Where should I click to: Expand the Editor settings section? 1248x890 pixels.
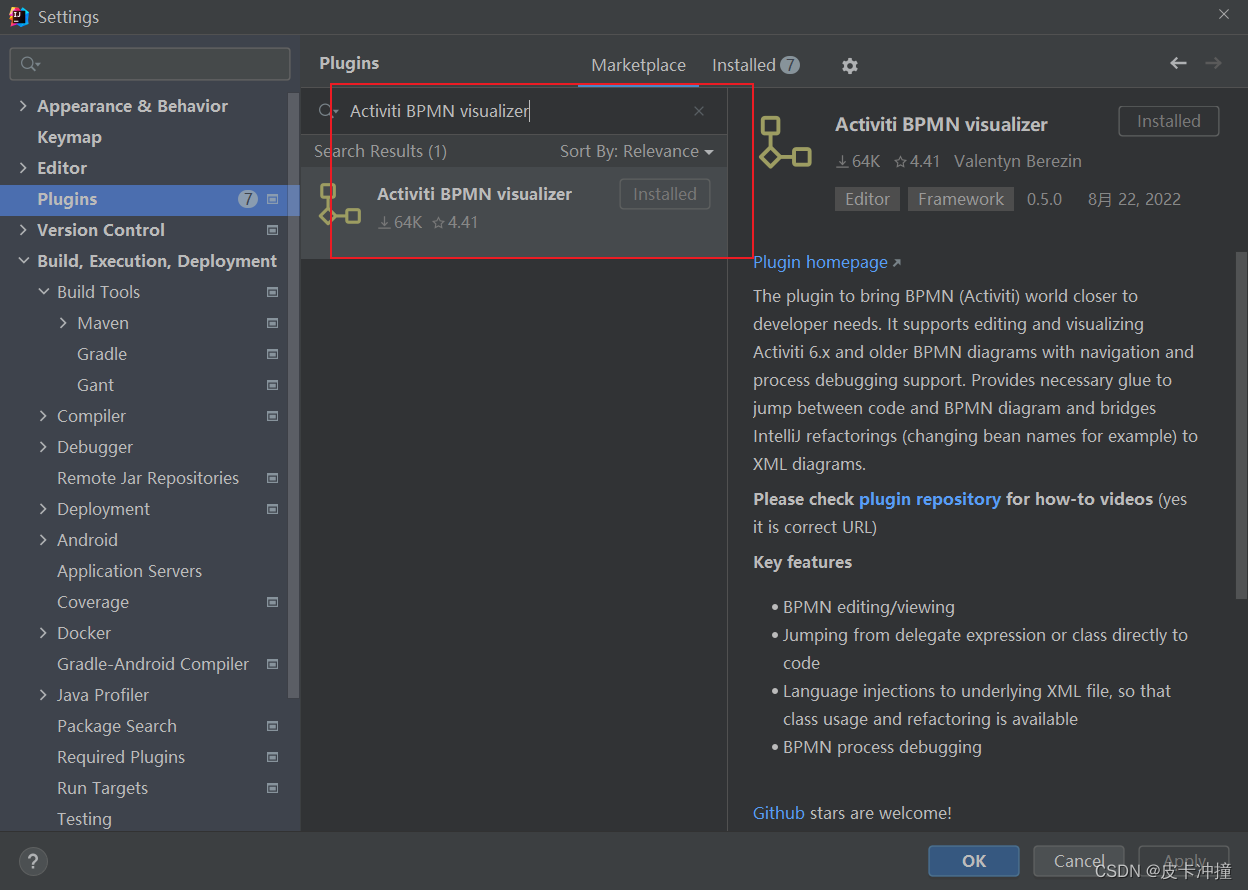pyautogui.click(x=23, y=168)
